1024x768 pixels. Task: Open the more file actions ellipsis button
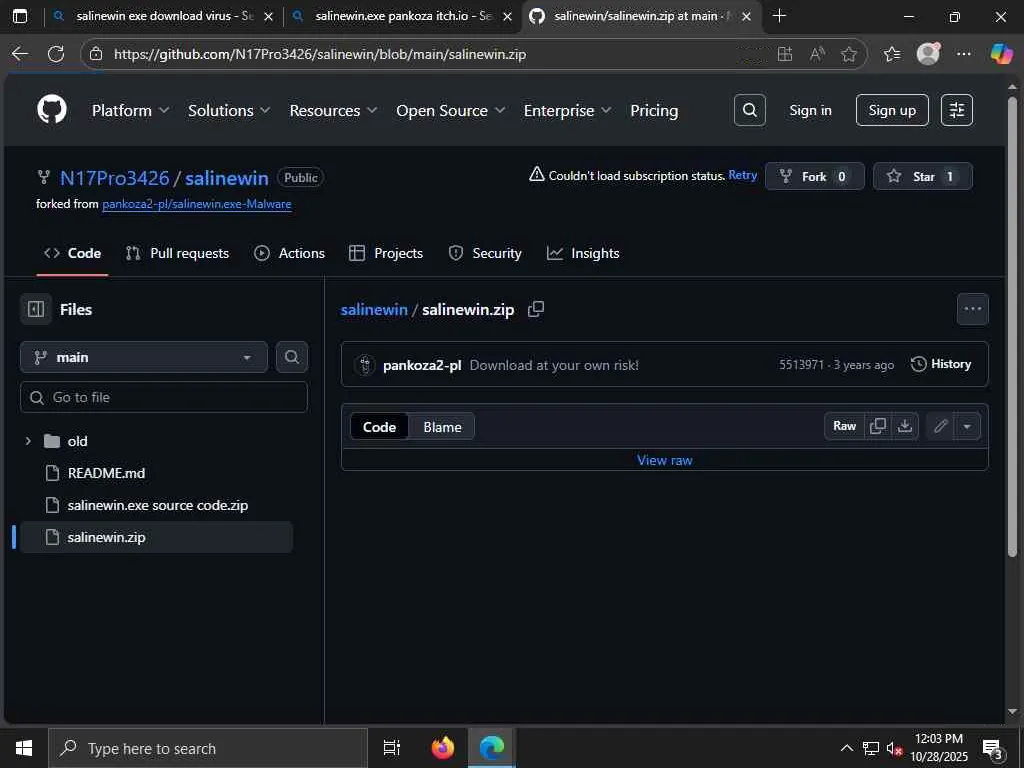(x=972, y=309)
